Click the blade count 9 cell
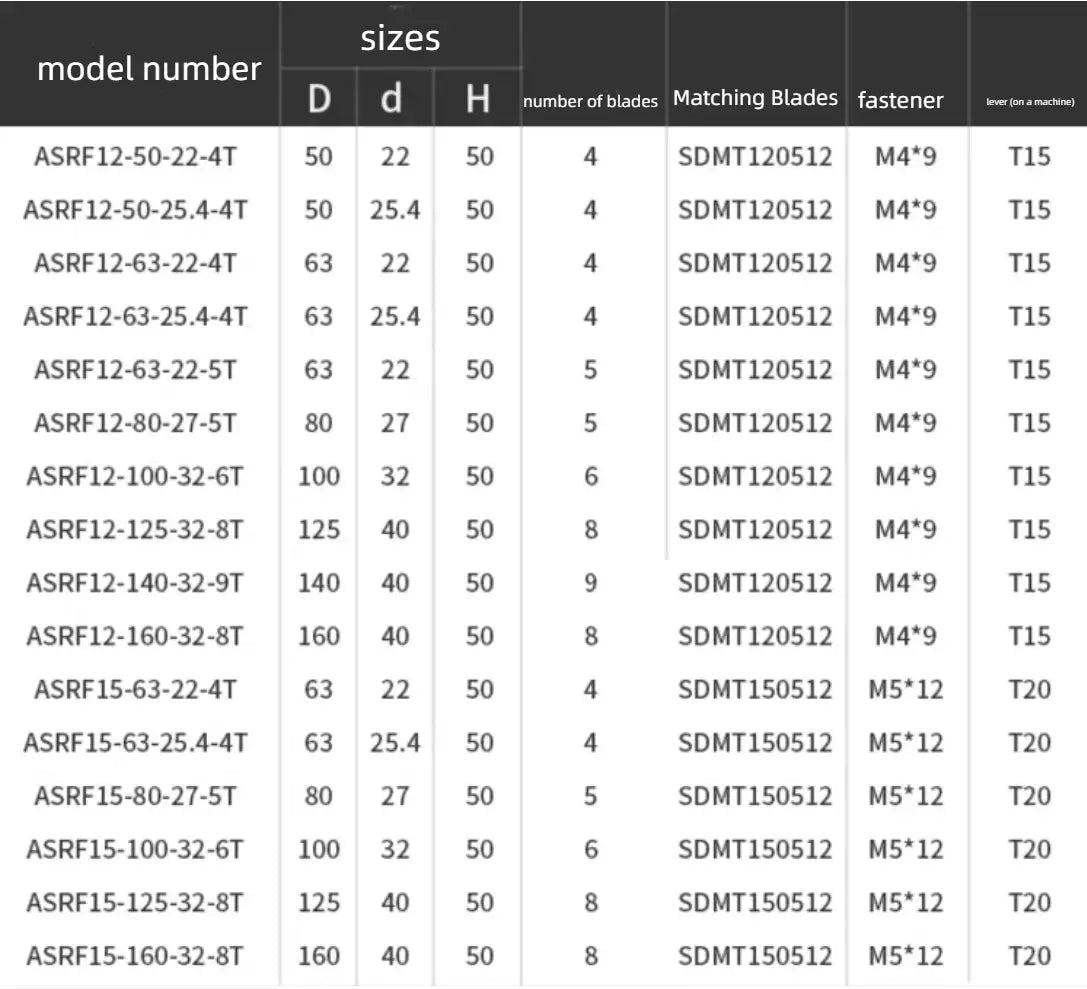The width and height of the screenshot is (1087, 989). point(591,583)
